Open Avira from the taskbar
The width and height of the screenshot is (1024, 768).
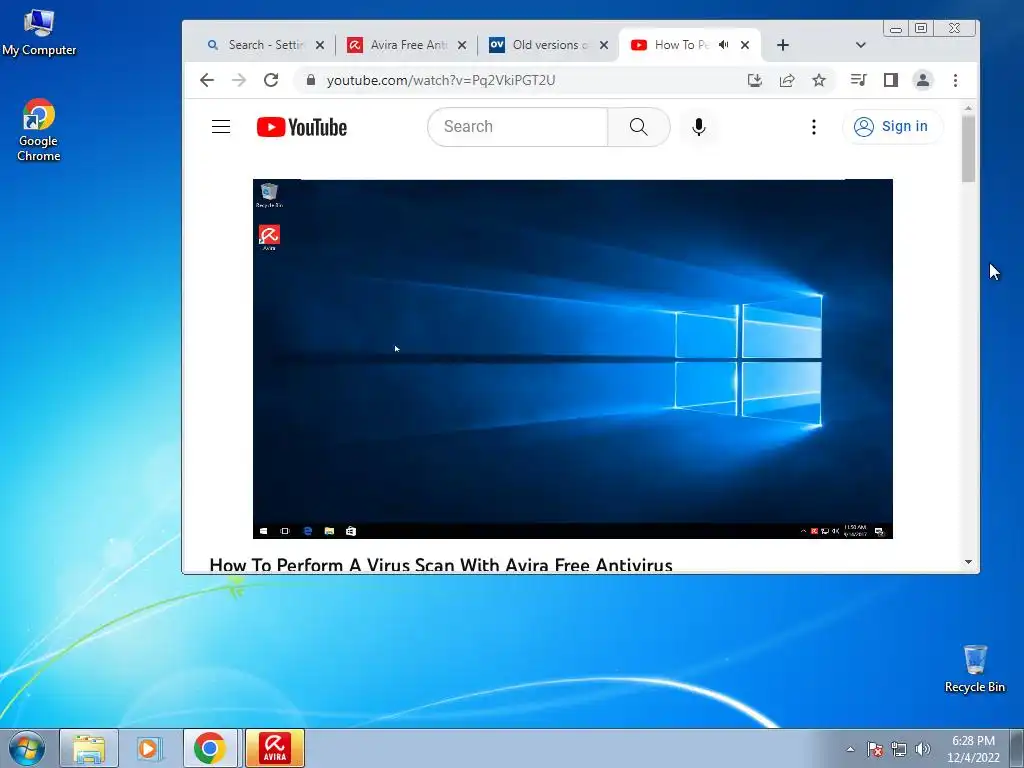[275, 748]
